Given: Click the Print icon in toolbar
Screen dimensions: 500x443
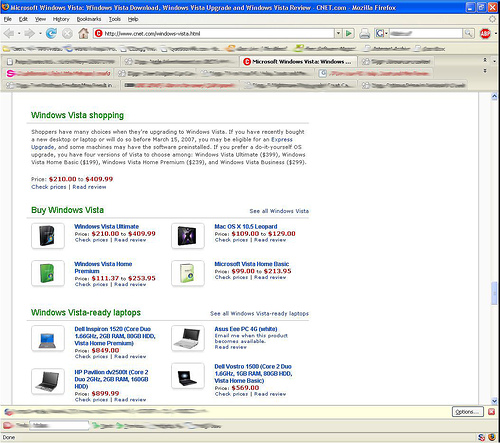Looking at the screenshot, I should 364,33.
